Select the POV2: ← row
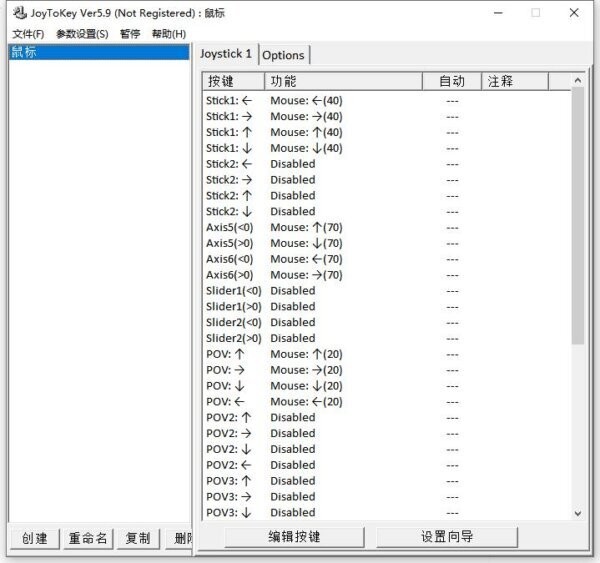 (x=386, y=465)
